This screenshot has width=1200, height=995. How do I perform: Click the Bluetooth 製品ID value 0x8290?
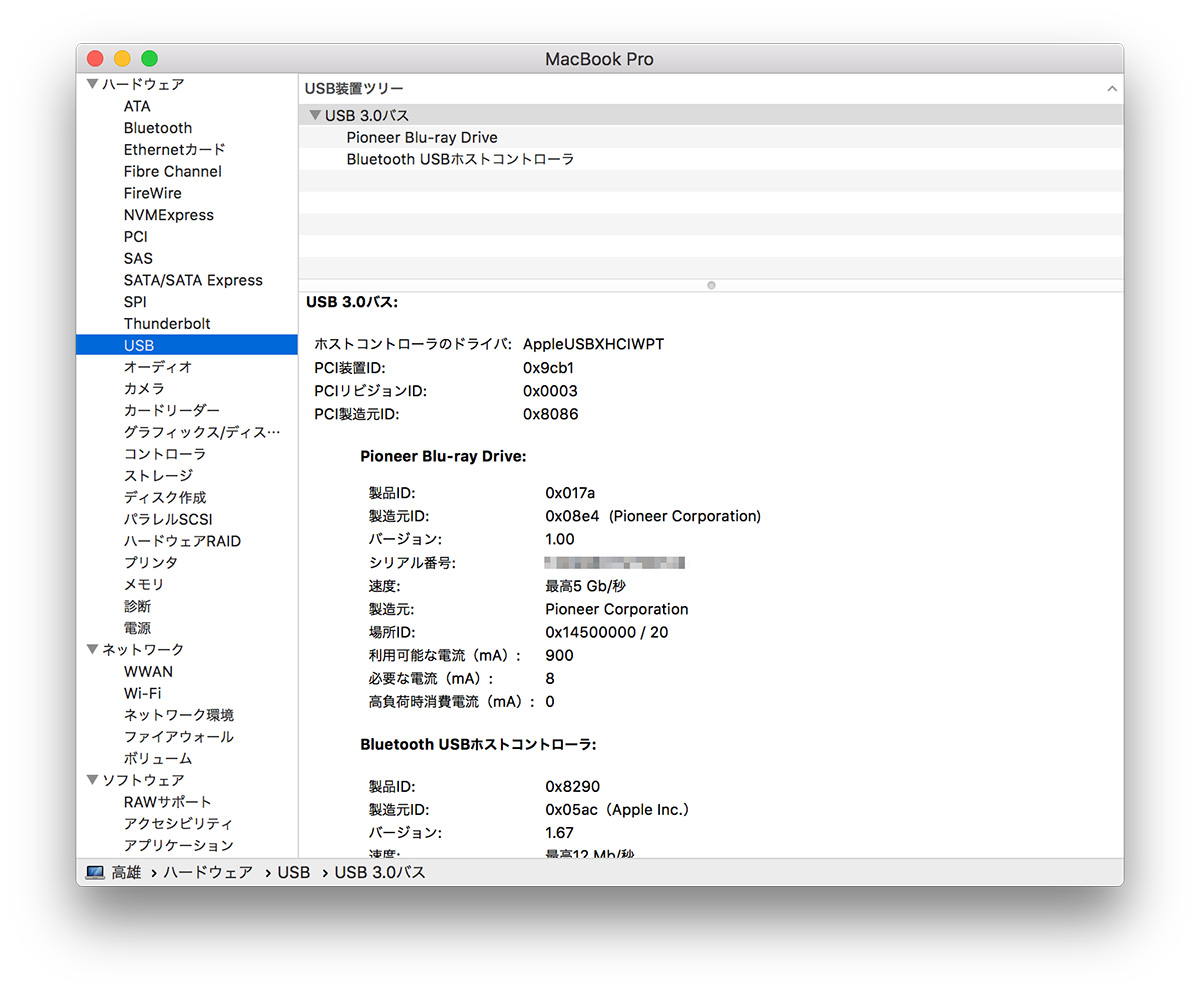(x=573, y=787)
